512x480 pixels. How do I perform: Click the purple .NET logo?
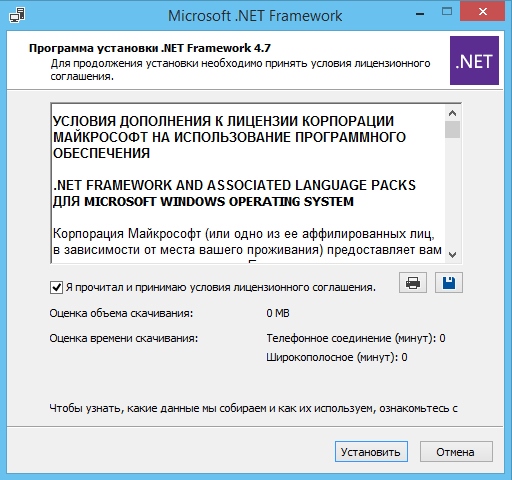(x=474, y=60)
